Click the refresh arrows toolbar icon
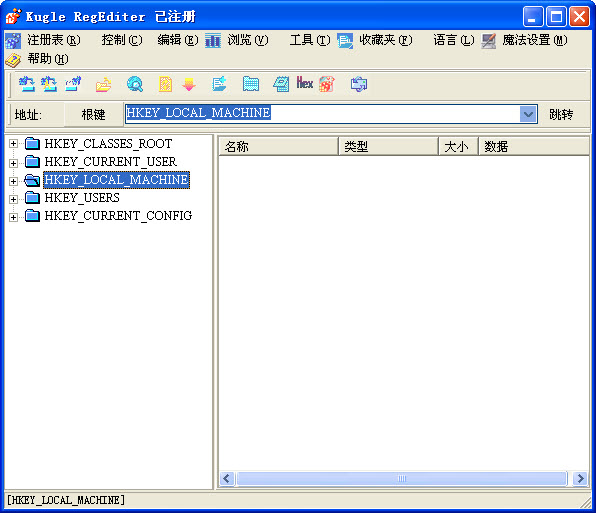This screenshot has height=513, width=596. coord(359,84)
